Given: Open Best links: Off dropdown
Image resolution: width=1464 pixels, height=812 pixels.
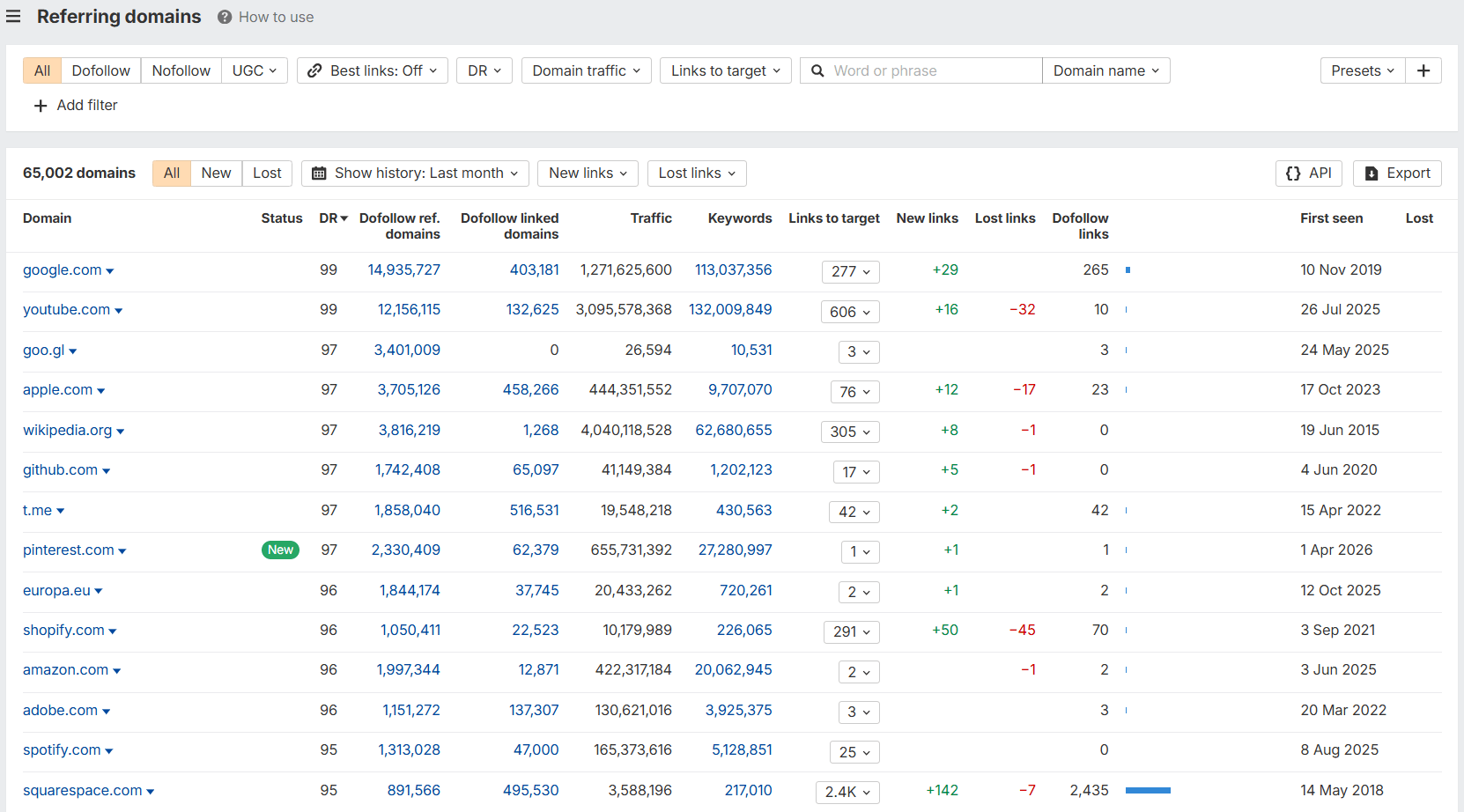Looking at the screenshot, I should click(x=373, y=70).
